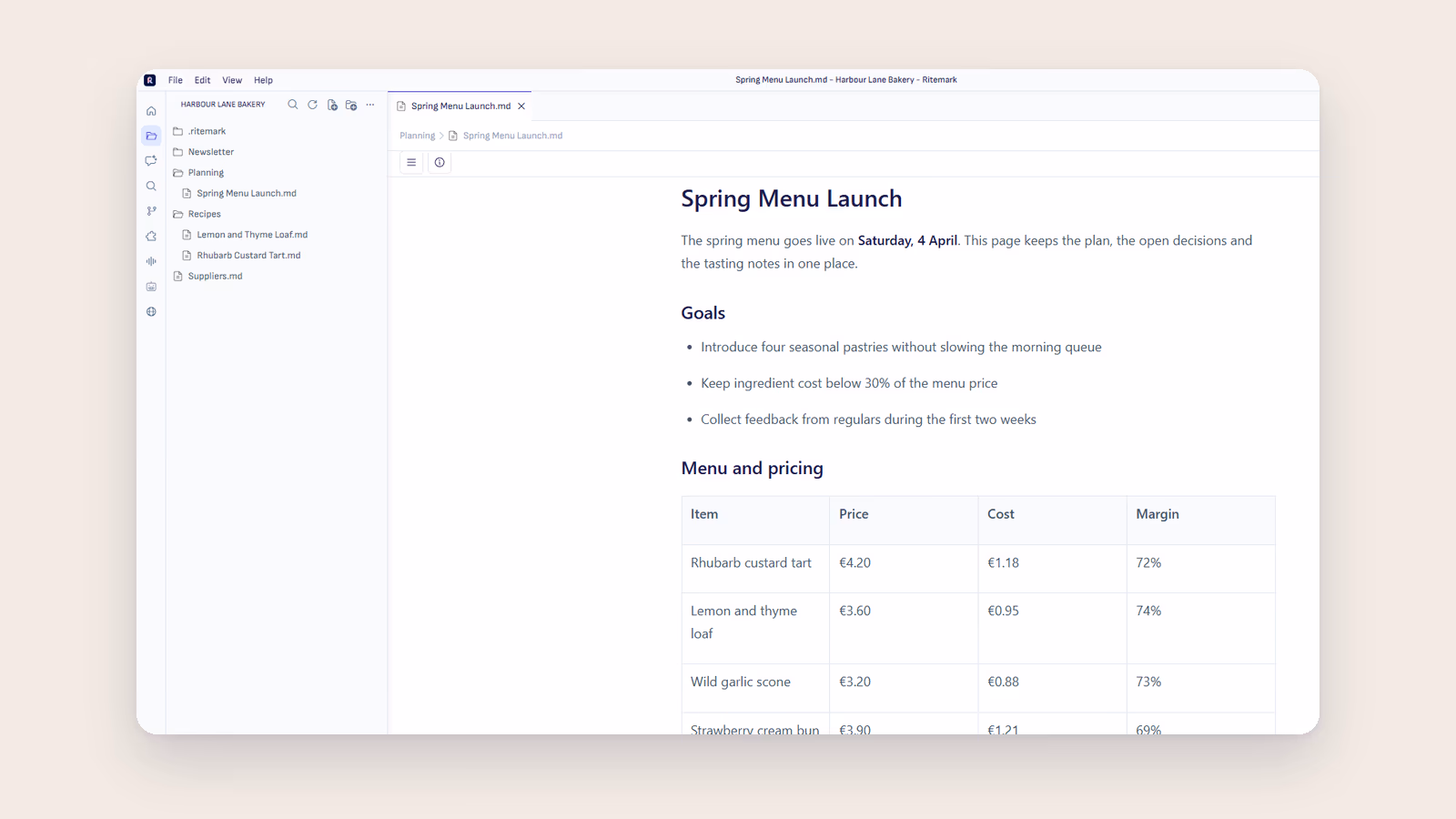
Task: Open the extensions puzzle-piece icon
Action: click(151, 236)
